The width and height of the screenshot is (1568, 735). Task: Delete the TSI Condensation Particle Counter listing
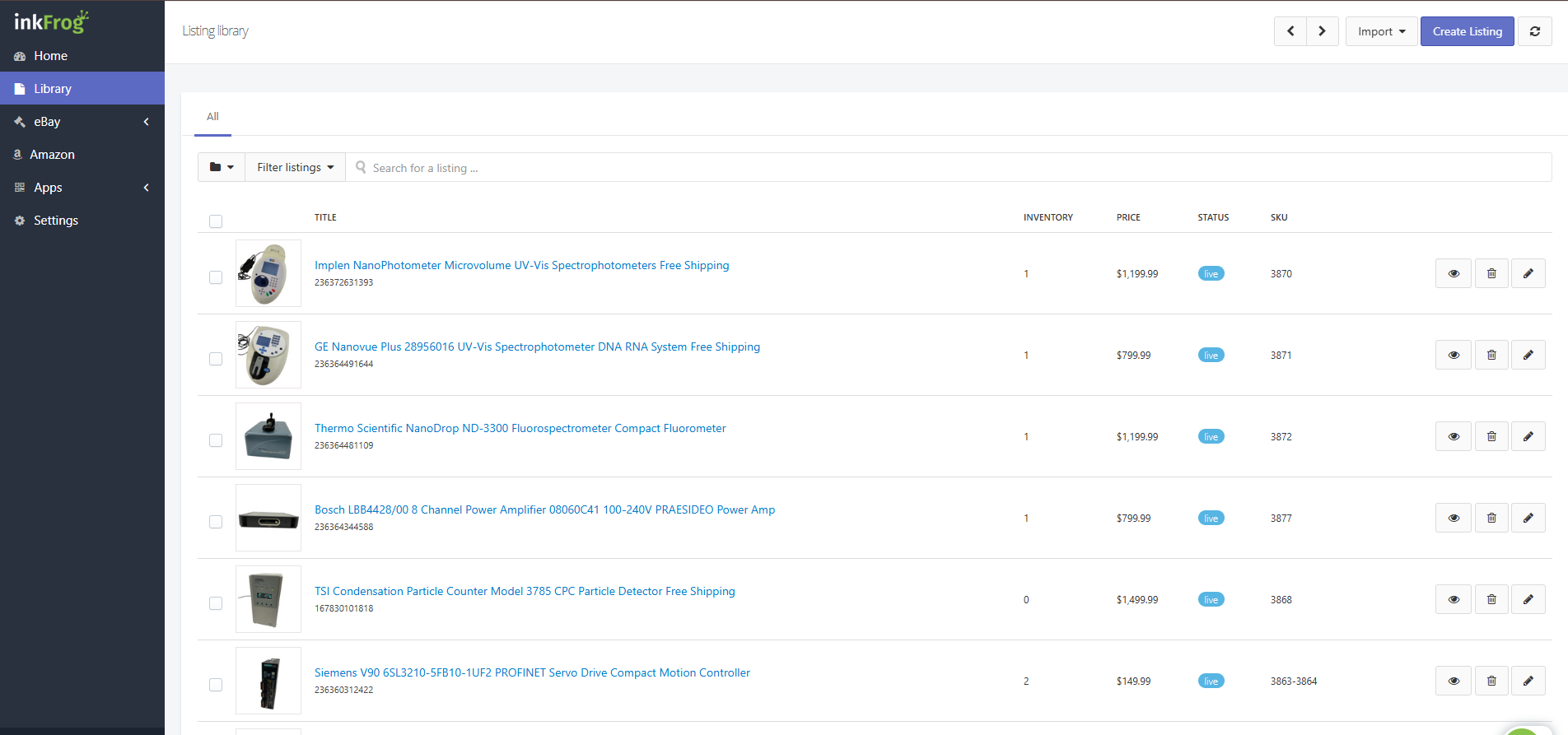click(x=1491, y=599)
